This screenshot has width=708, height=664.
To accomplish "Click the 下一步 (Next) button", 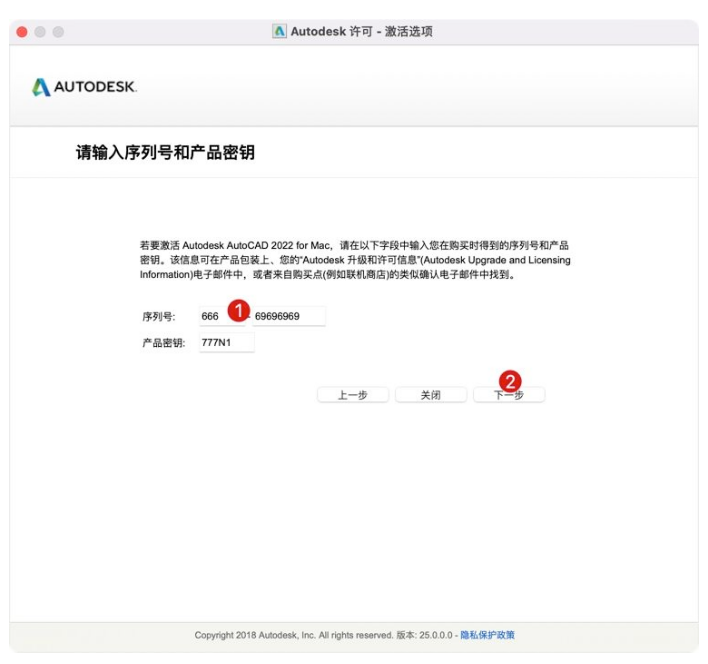I will (509, 395).
